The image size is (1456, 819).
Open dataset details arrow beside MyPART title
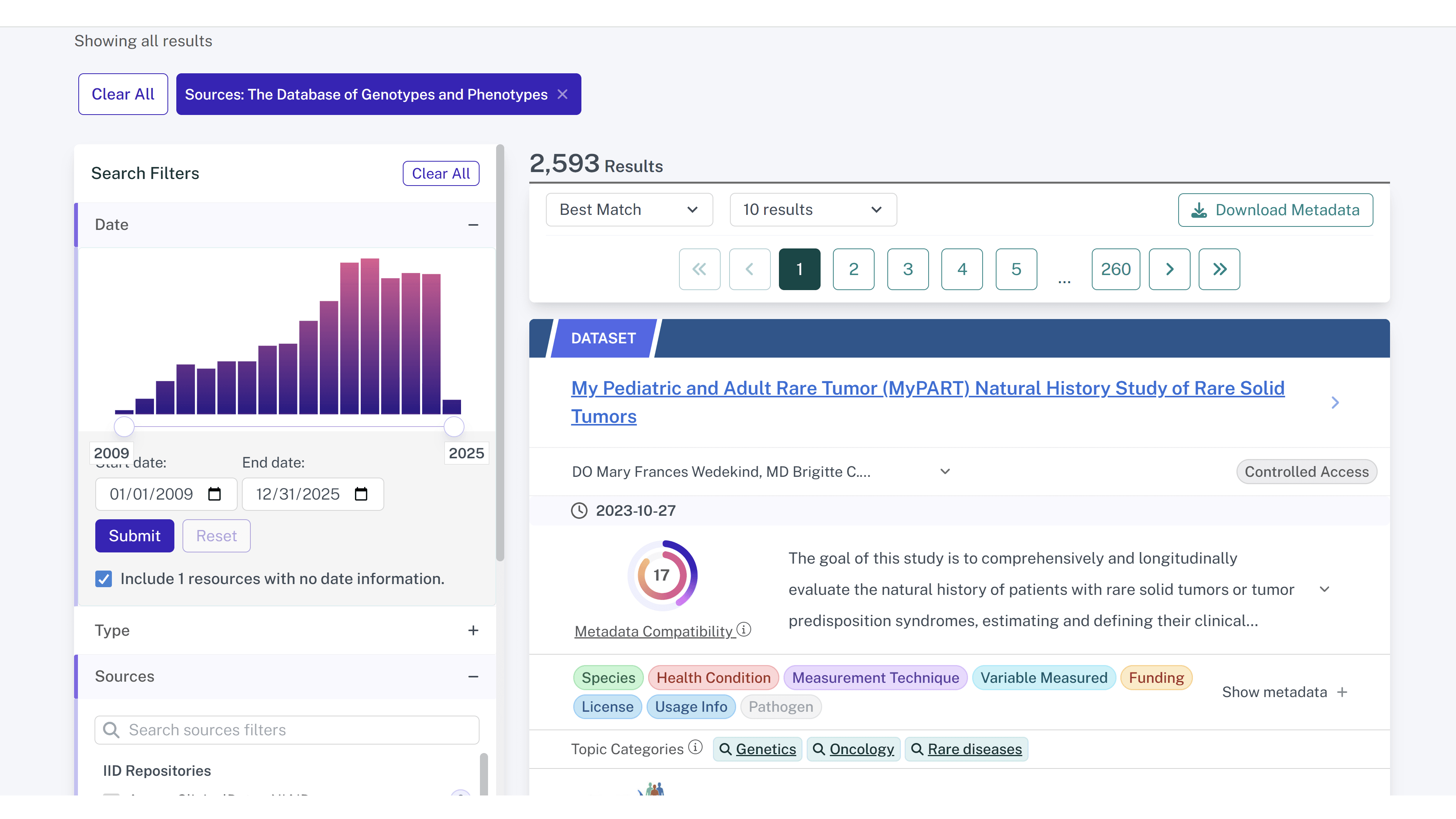click(x=1335, y=402)
